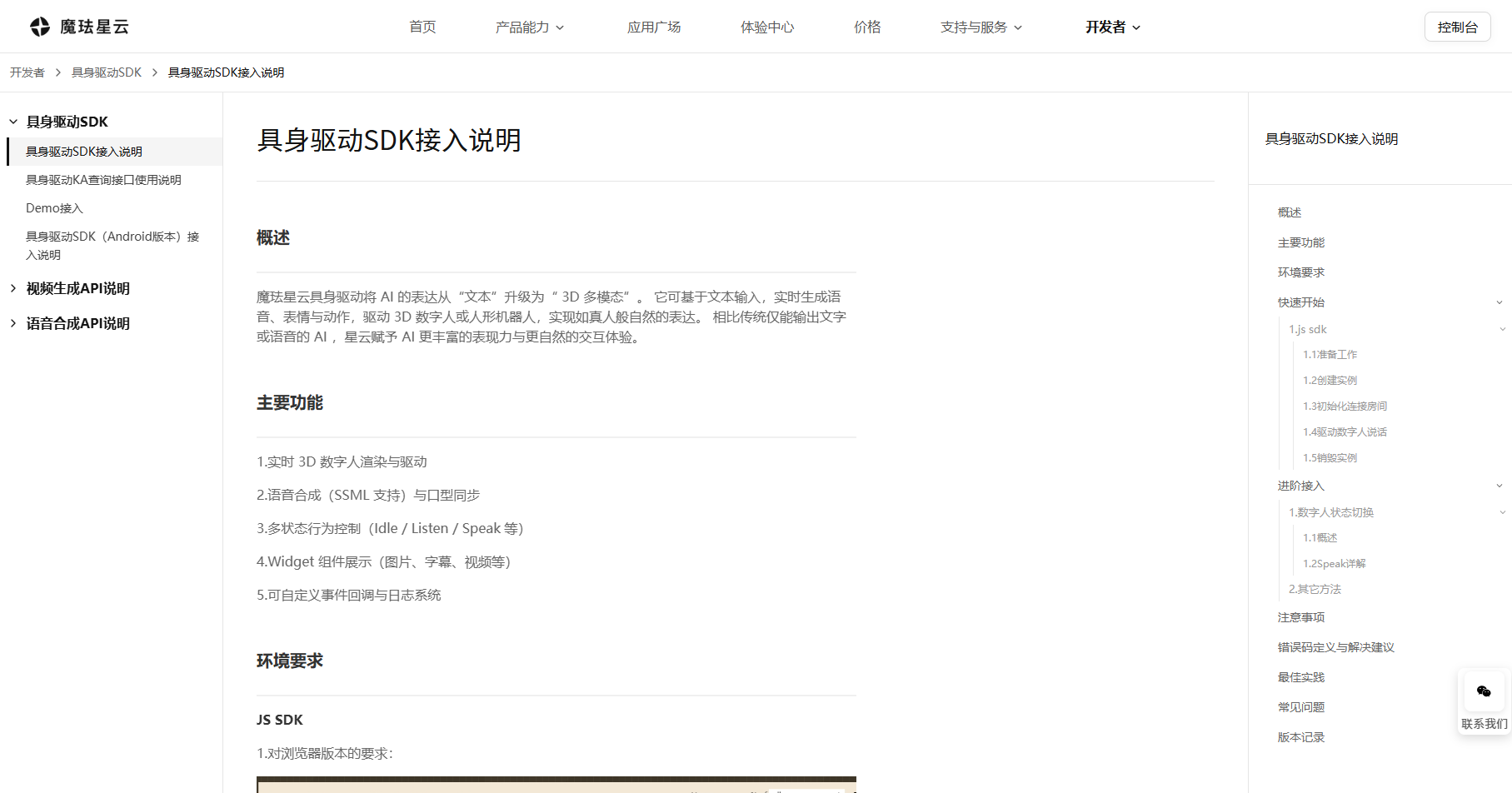The width and height of the screenshot is (1512, 793).
Task: Click the list item 3.多状态行为控制
Action: tap(390, 528)
